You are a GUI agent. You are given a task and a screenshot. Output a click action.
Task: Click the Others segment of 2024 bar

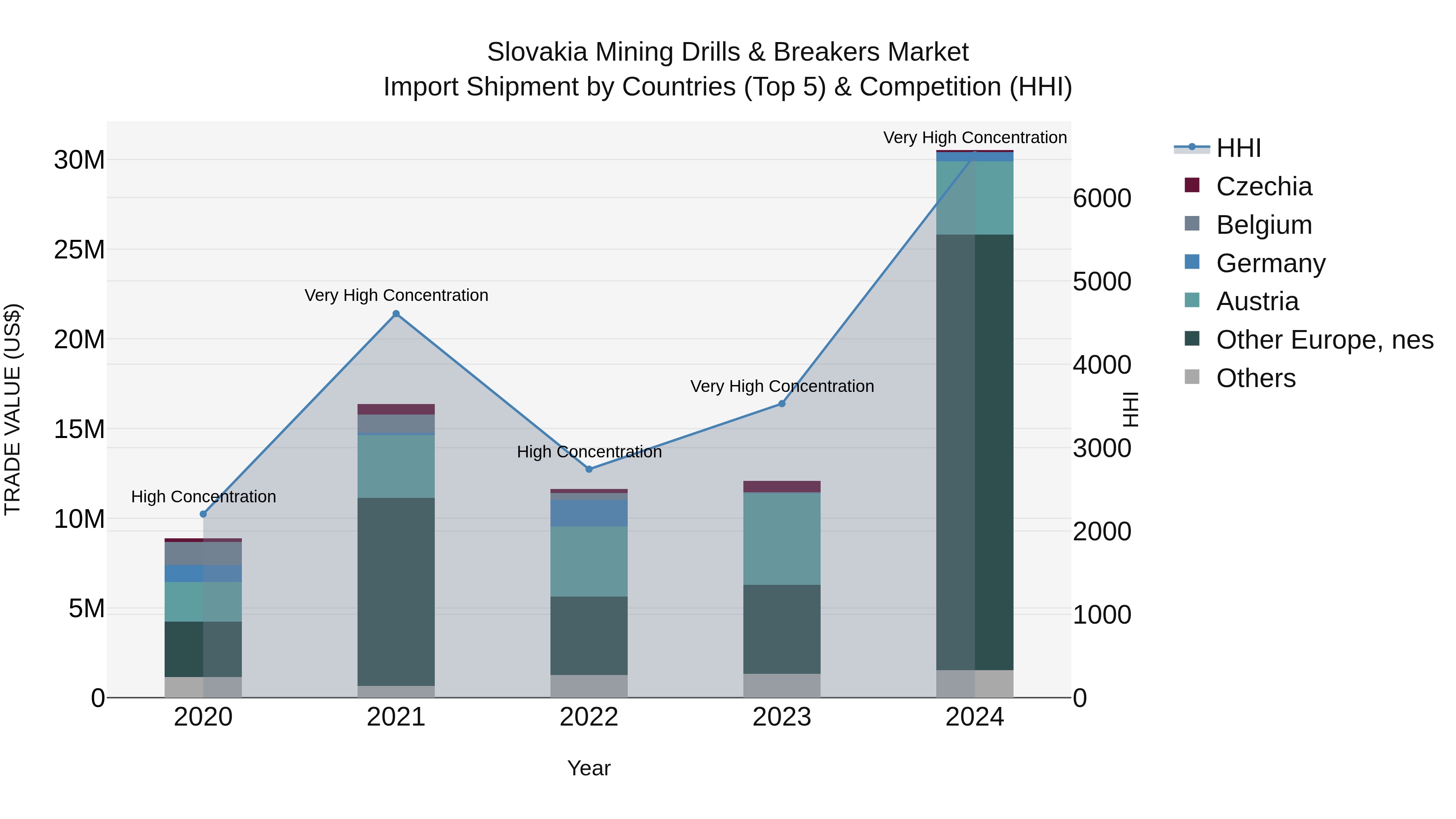pyautogui.click(x=974, y=684)
